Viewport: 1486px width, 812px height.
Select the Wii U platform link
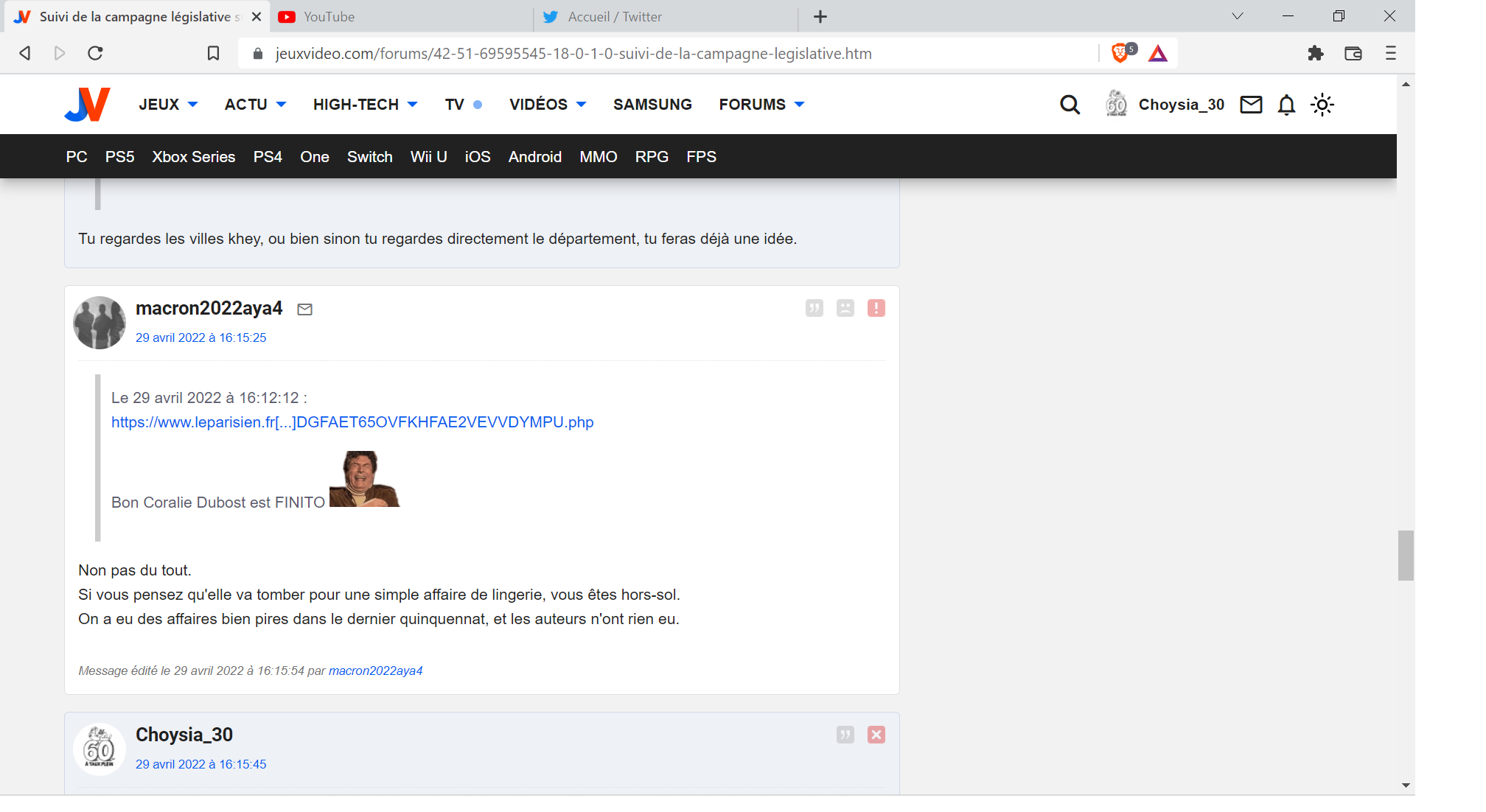(429, 157)
